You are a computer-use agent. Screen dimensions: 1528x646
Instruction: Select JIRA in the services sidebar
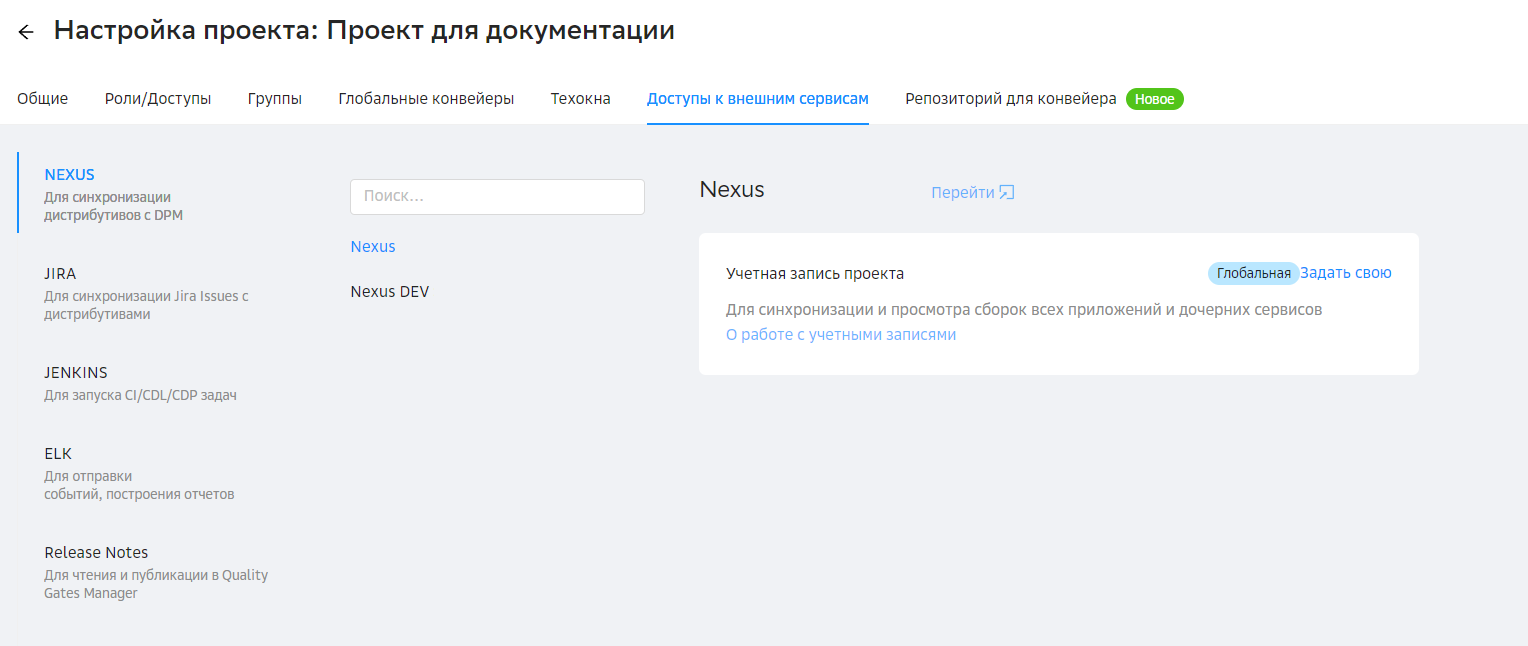pyautogui.click(x=60, y=274)
